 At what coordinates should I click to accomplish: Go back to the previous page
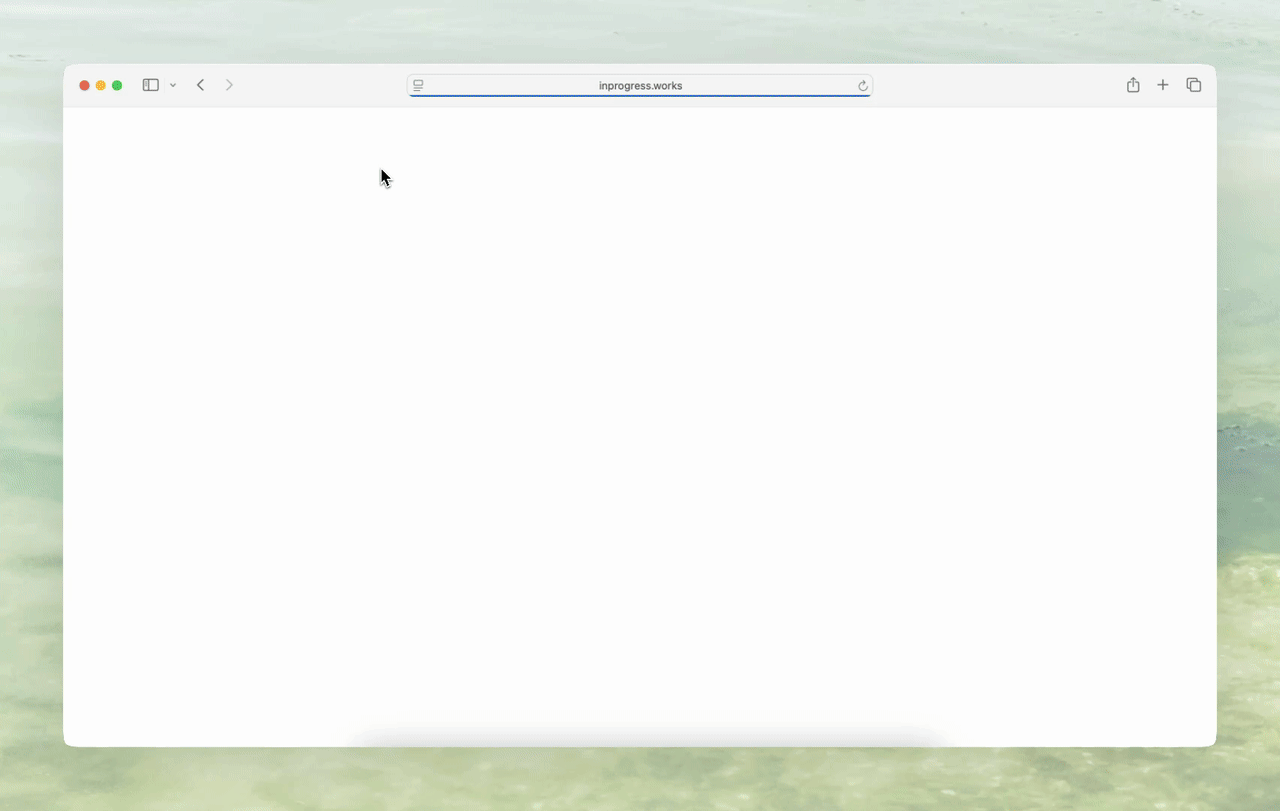200,85
